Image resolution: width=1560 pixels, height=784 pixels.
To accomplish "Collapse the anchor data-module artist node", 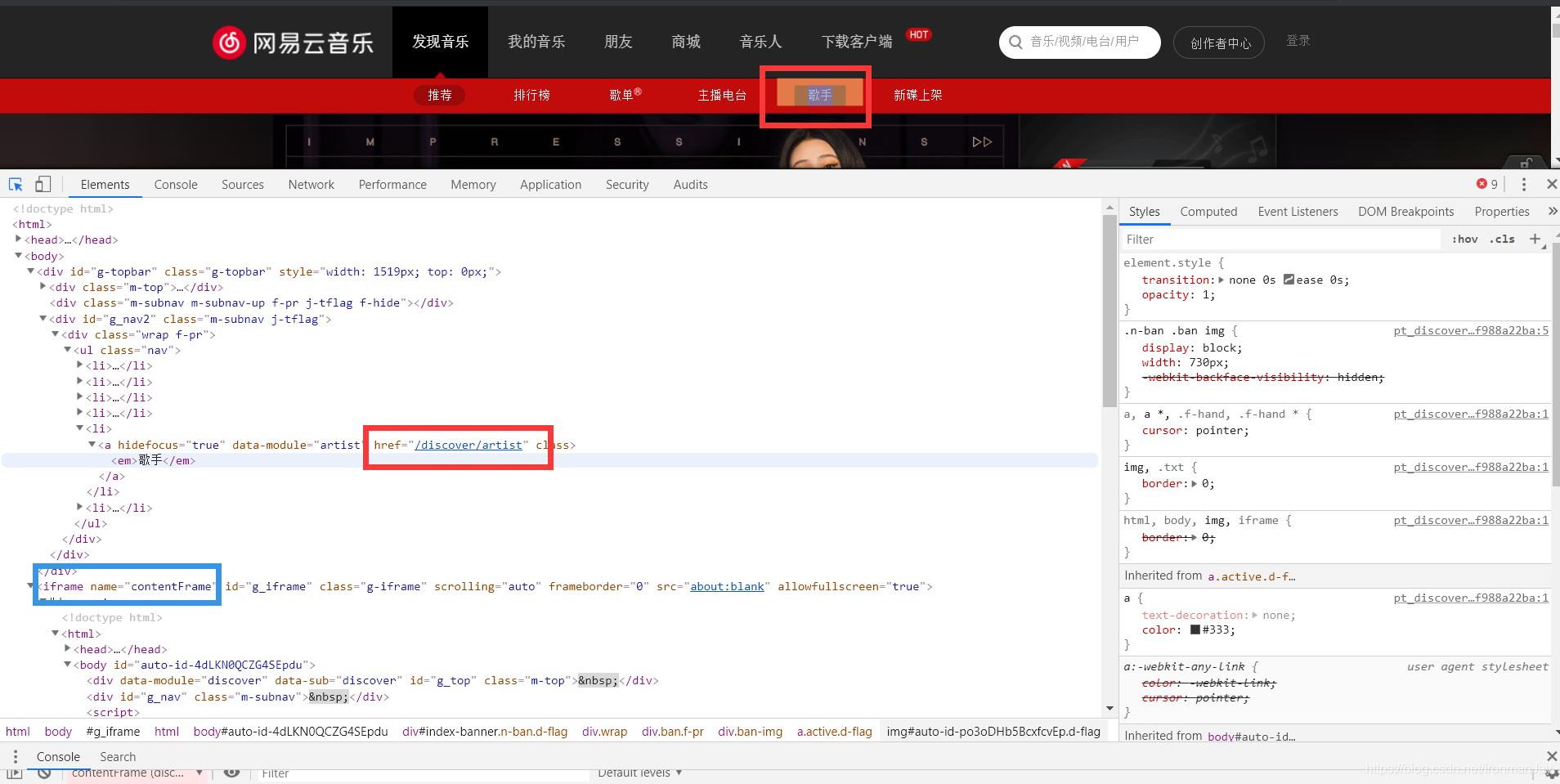I will point(92,445).
